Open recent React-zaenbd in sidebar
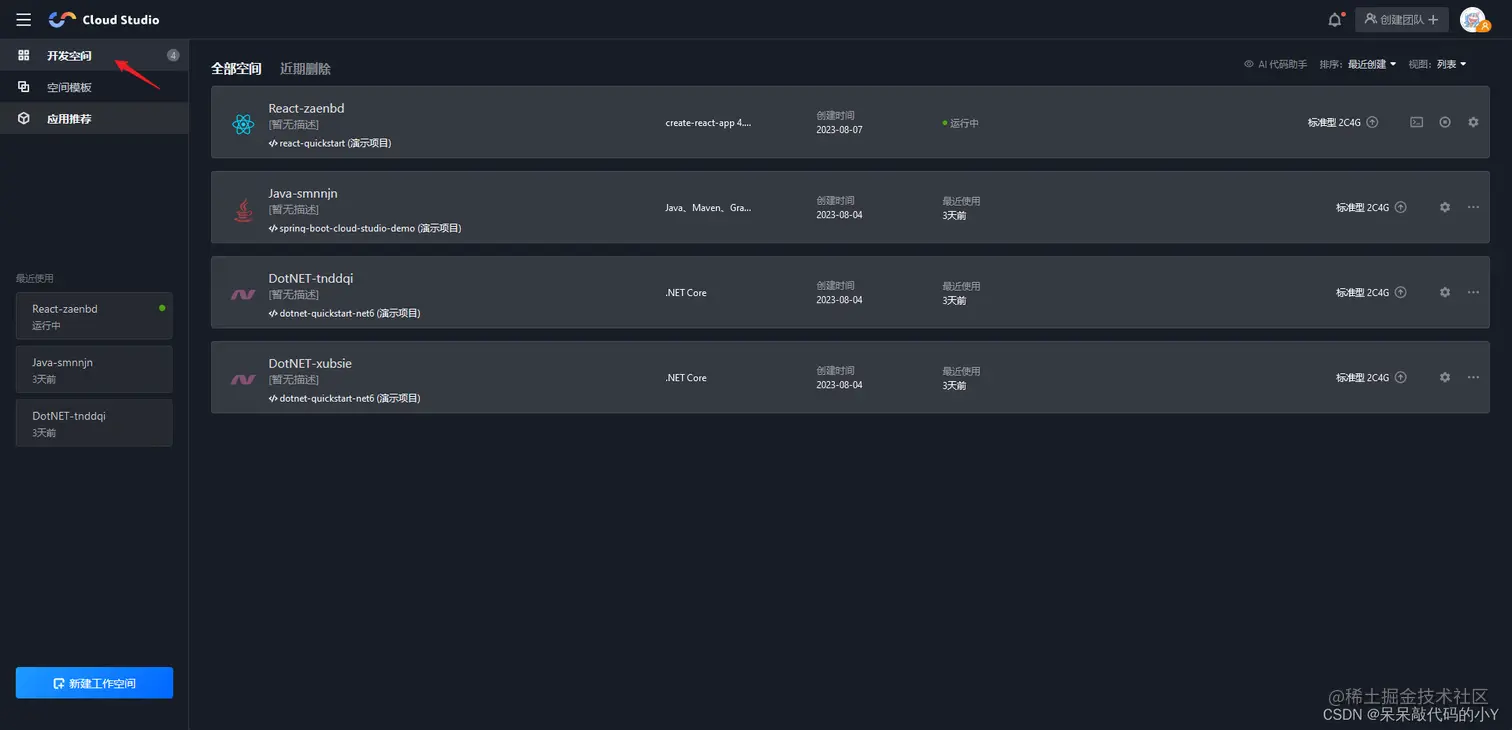 click(94, 316)
